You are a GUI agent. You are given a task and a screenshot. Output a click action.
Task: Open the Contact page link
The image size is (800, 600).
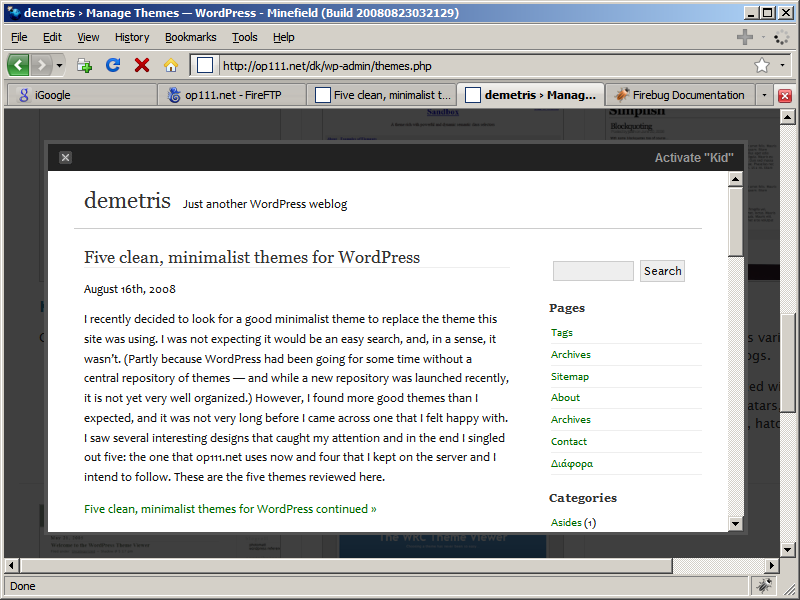pyautogui.click(x=569, y=442)
